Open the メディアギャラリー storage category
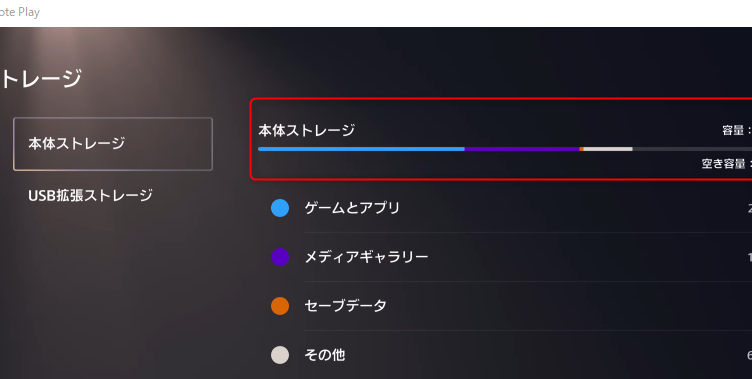Image resolution: width=752 pixels, height=379 pixels. pos(504,257)
